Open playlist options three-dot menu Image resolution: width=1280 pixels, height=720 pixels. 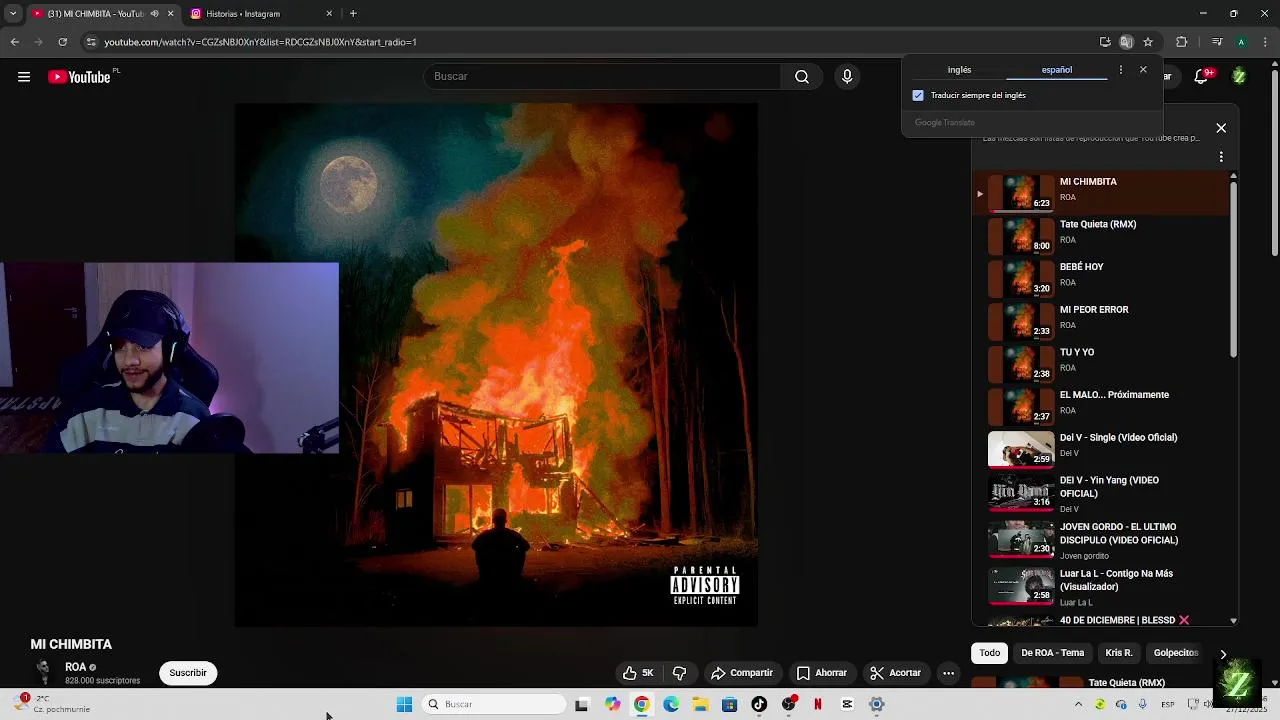(1221, 157)
